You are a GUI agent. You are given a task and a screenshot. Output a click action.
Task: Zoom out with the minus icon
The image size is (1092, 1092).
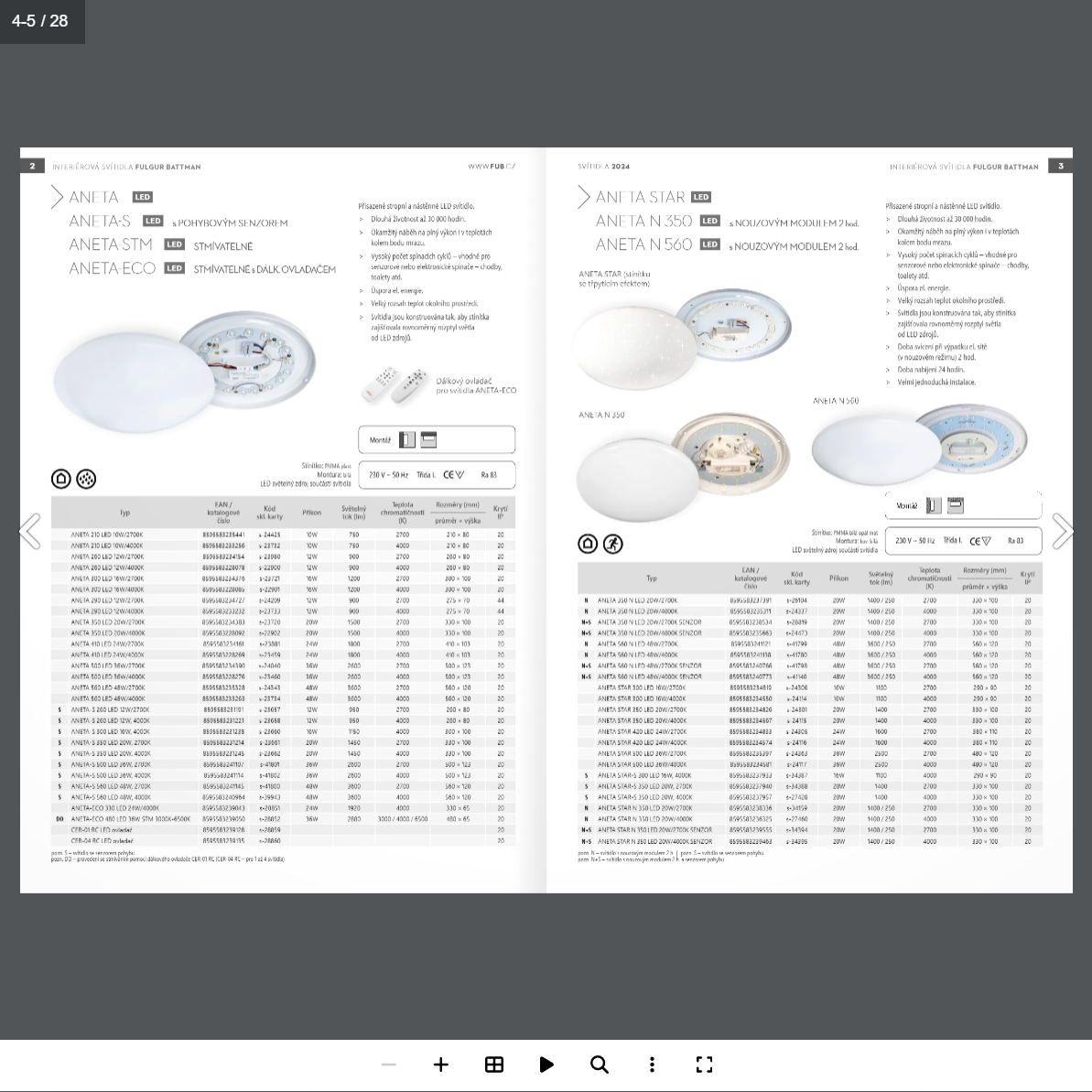click(389, 1065)
